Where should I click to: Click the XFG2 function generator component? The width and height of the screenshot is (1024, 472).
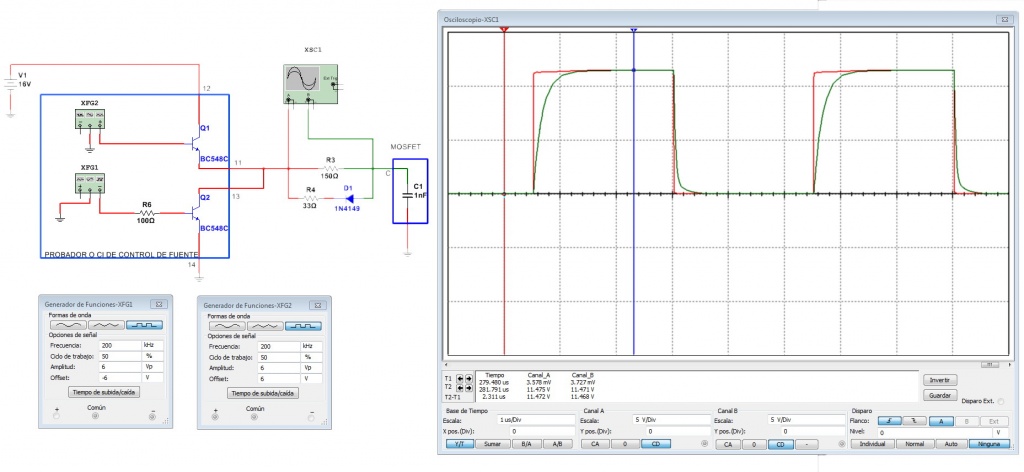pyautogui.click(x=92, y=118)
